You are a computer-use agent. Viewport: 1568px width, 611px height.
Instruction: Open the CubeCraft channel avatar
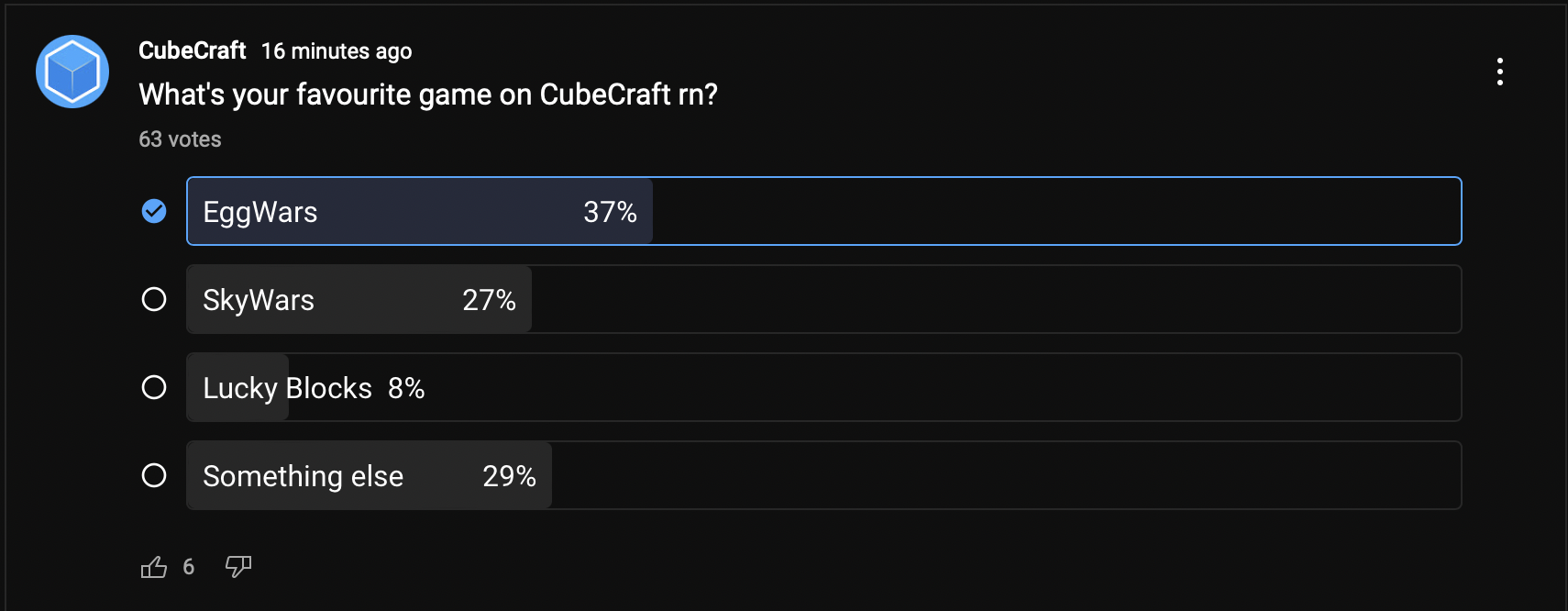point(72,72)
